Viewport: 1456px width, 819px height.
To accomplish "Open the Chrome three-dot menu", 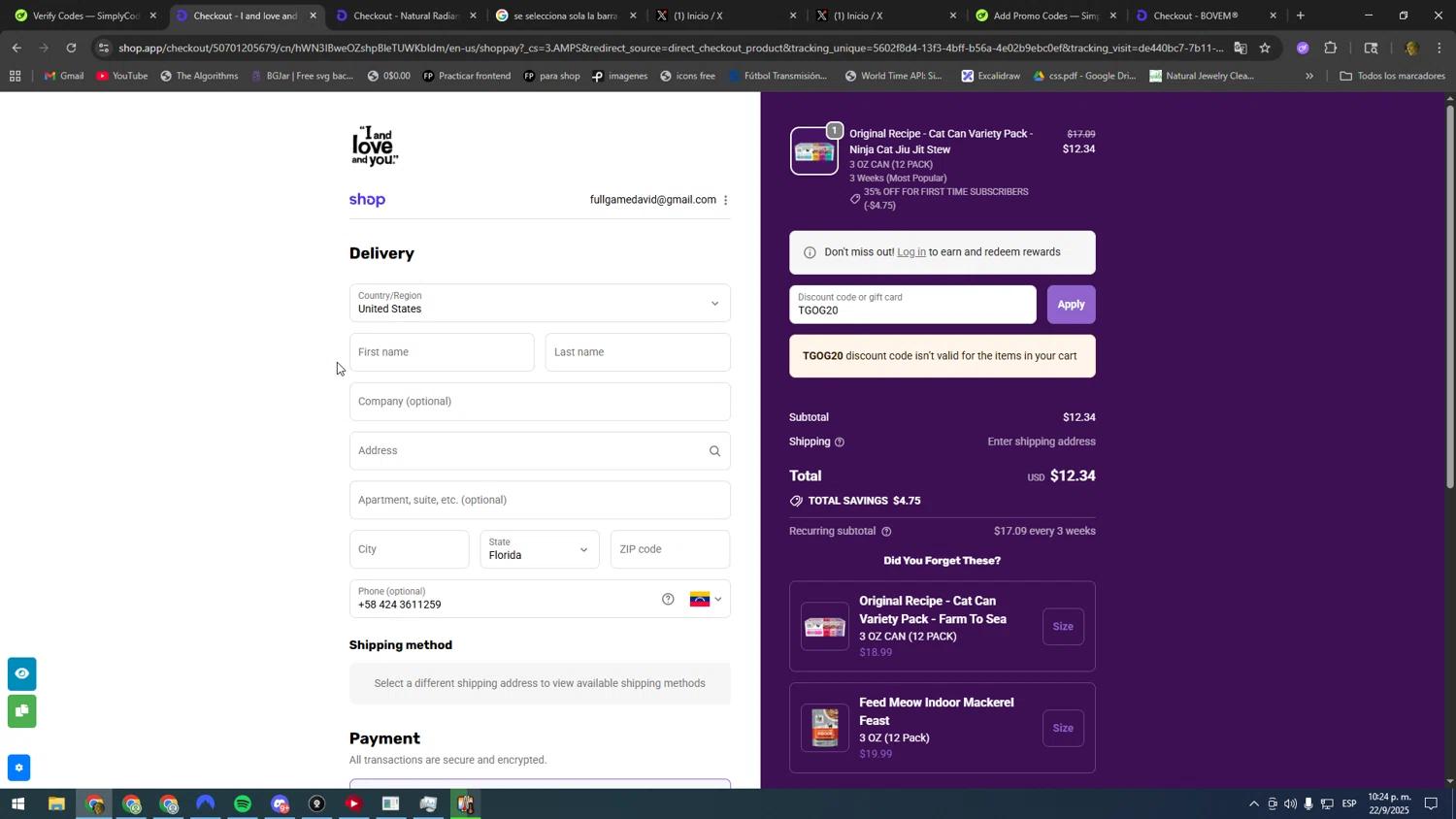I will click(x=1439, y=48).
